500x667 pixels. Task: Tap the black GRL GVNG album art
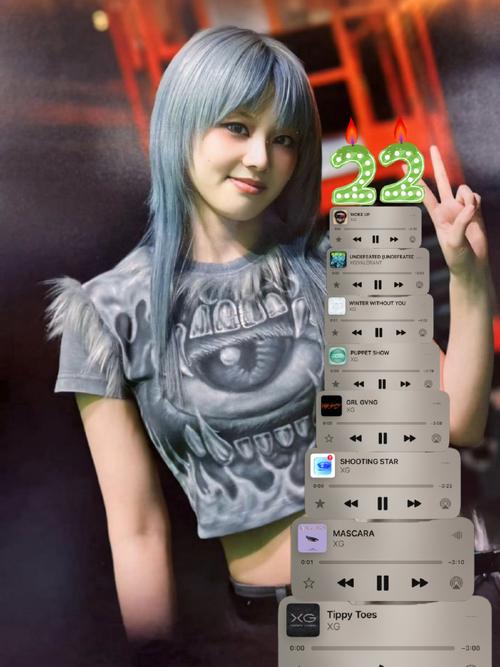(x=331, y=406)
